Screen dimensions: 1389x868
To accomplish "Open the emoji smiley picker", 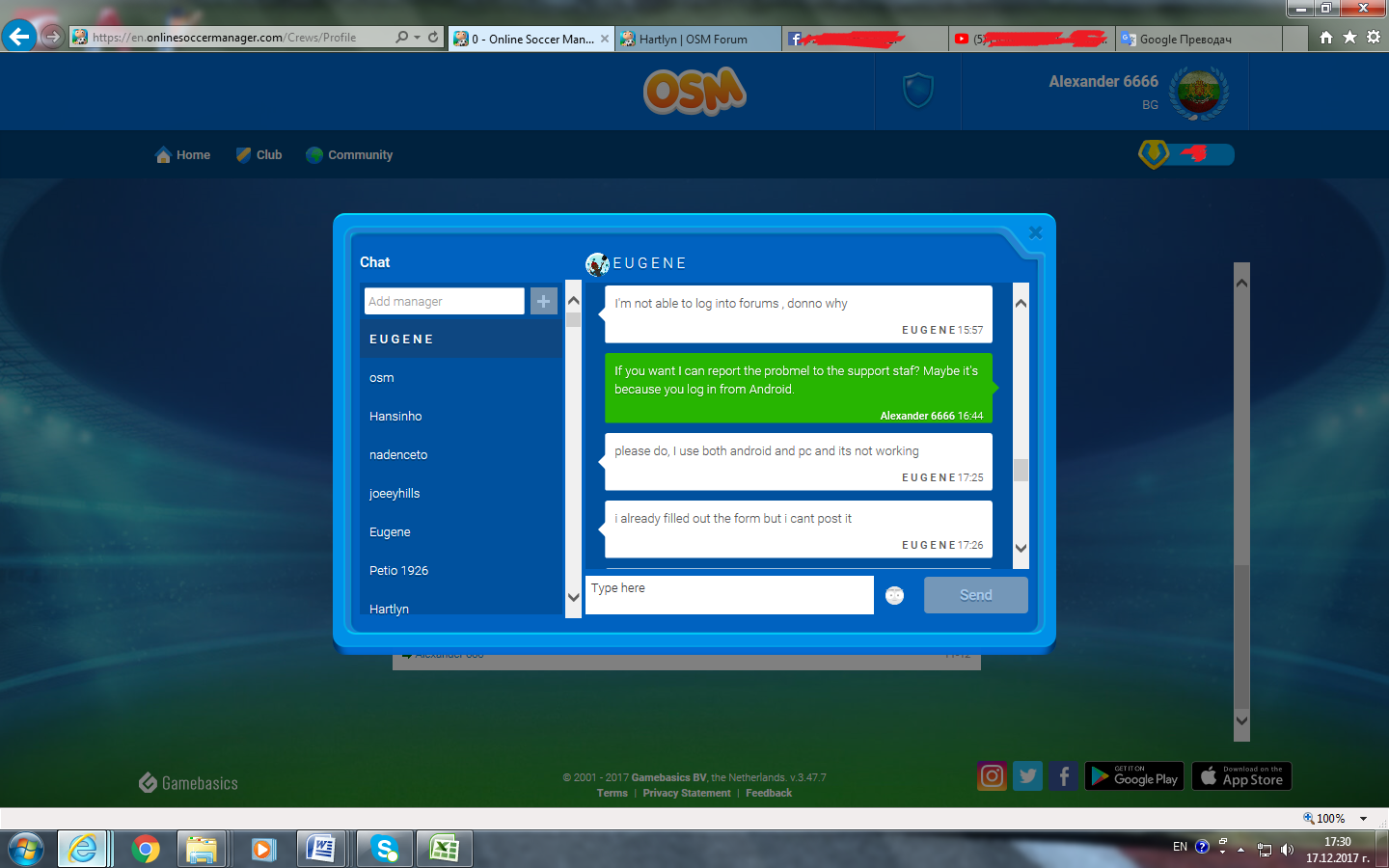I will click(895, 595).
